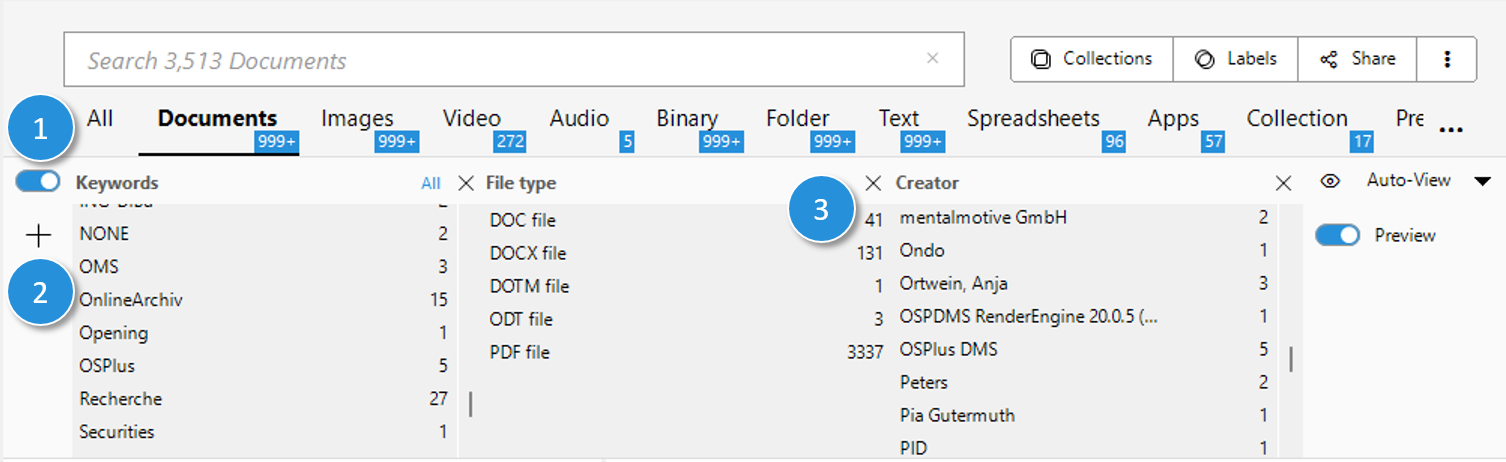The width and height of the screenshot is (1506, 462).
Task: Open the Spreadsheets tab
Action: [1033, 119]
